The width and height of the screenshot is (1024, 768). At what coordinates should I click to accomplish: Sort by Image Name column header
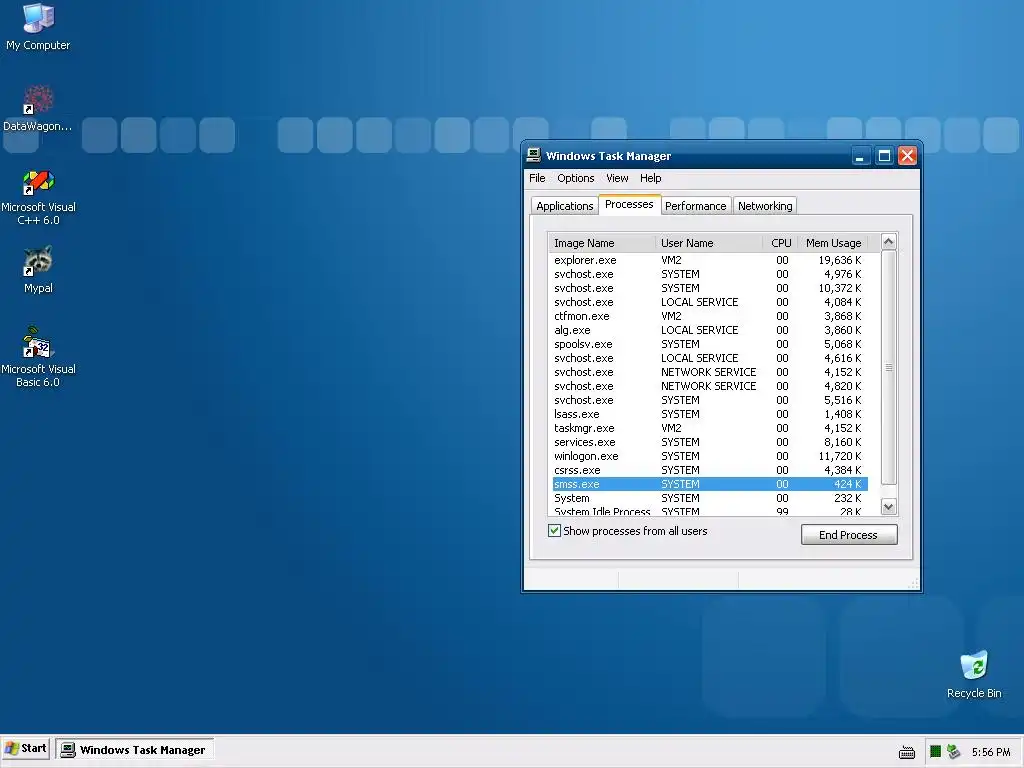click(x=602, y=243)
